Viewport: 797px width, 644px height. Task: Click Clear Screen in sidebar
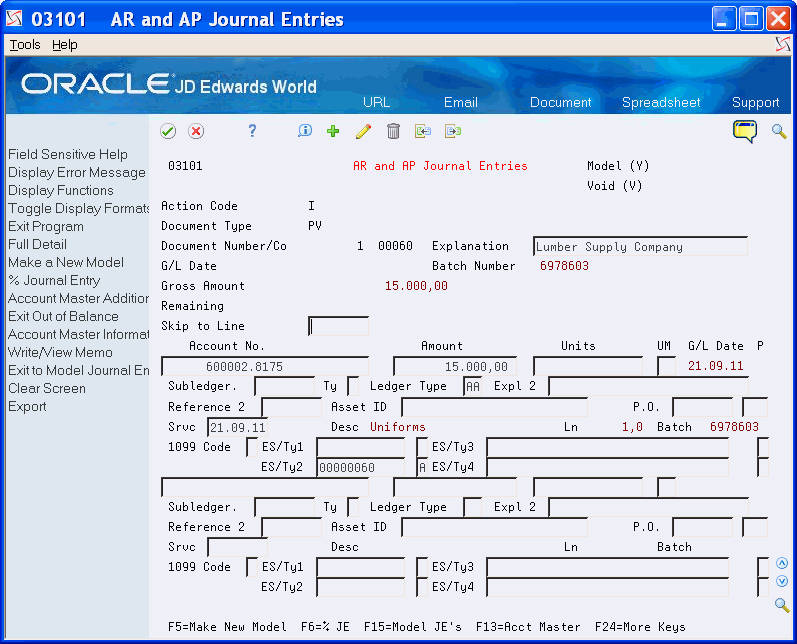coord(47,388)
